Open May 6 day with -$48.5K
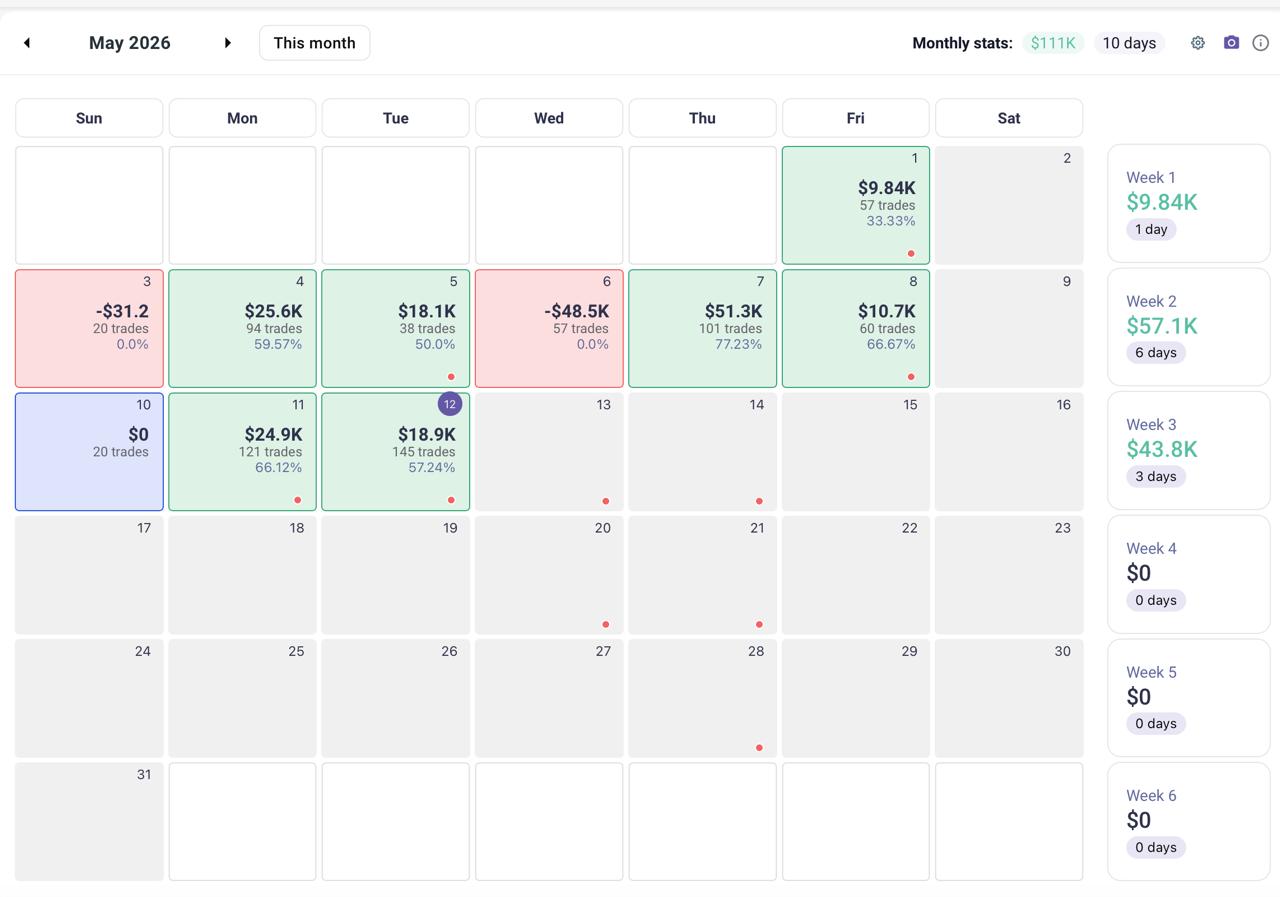The height and width of the screenshot is (897, 1280). tap(549, 328)
